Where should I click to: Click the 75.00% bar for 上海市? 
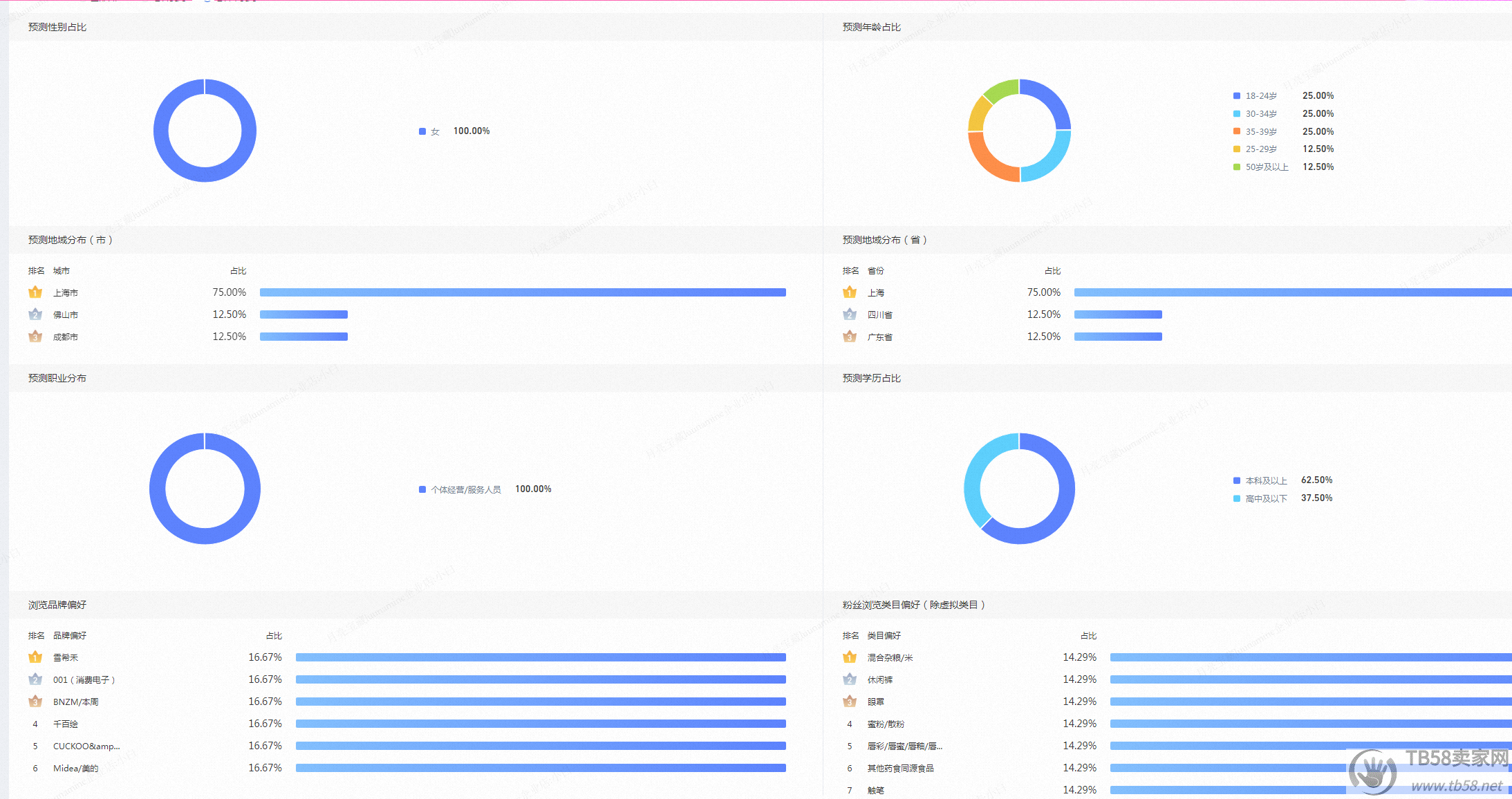[523, 292]
